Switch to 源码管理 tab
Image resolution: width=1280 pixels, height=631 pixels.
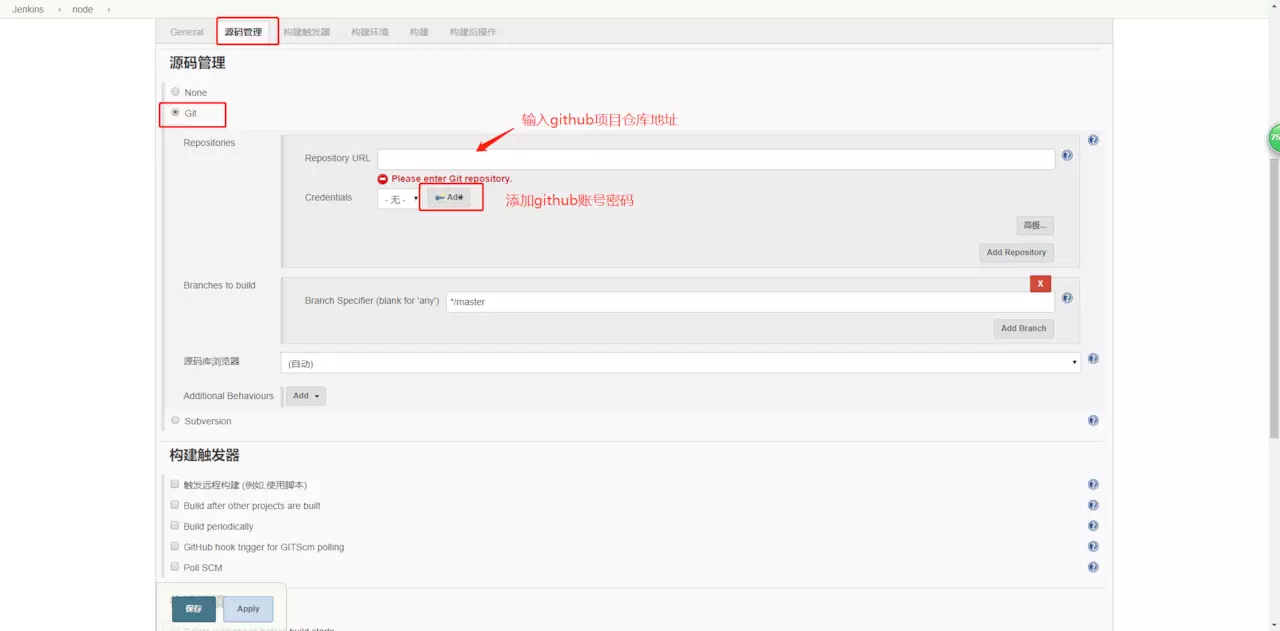[x=243, y=32]
